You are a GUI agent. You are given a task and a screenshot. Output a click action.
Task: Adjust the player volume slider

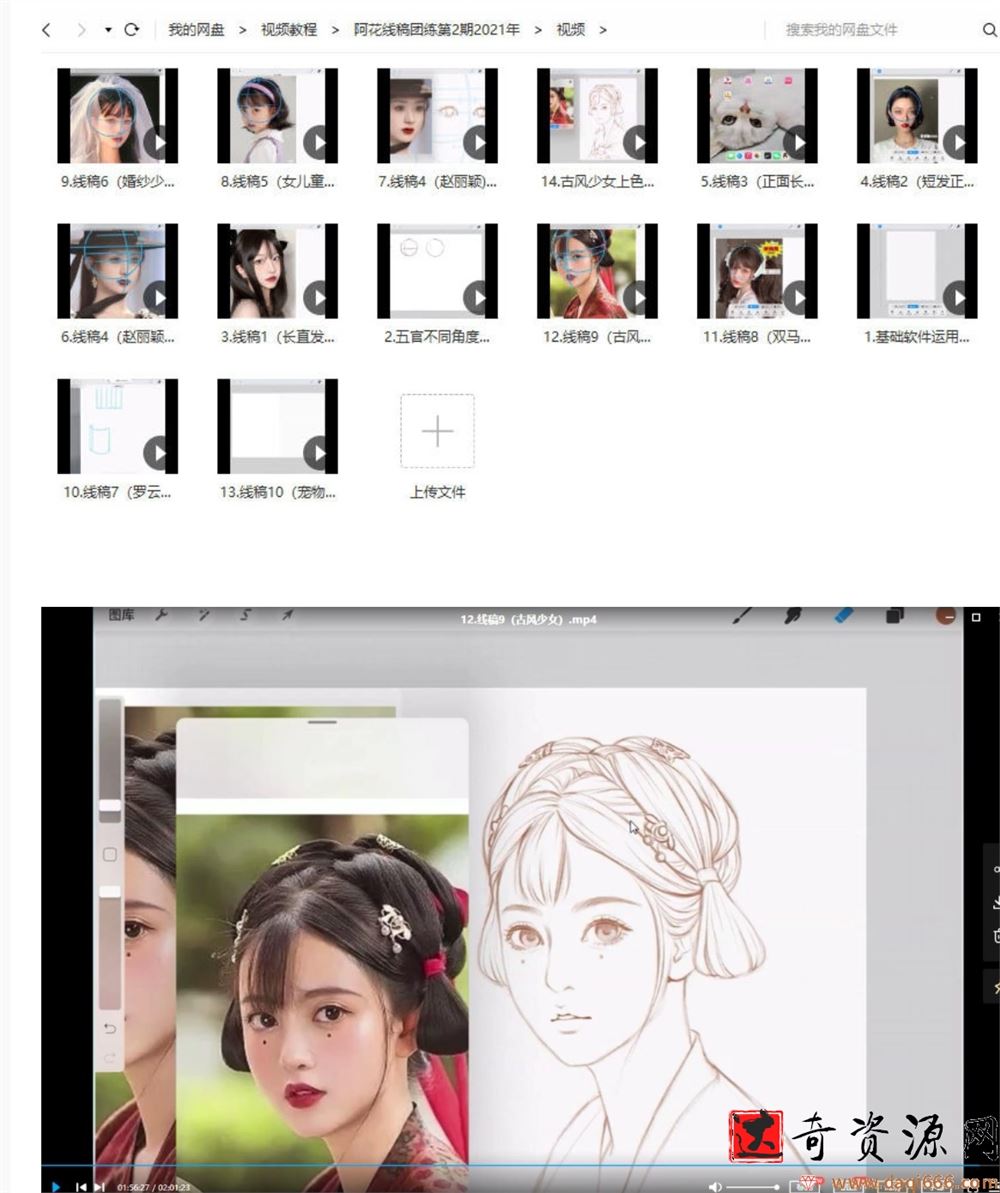752,1187
